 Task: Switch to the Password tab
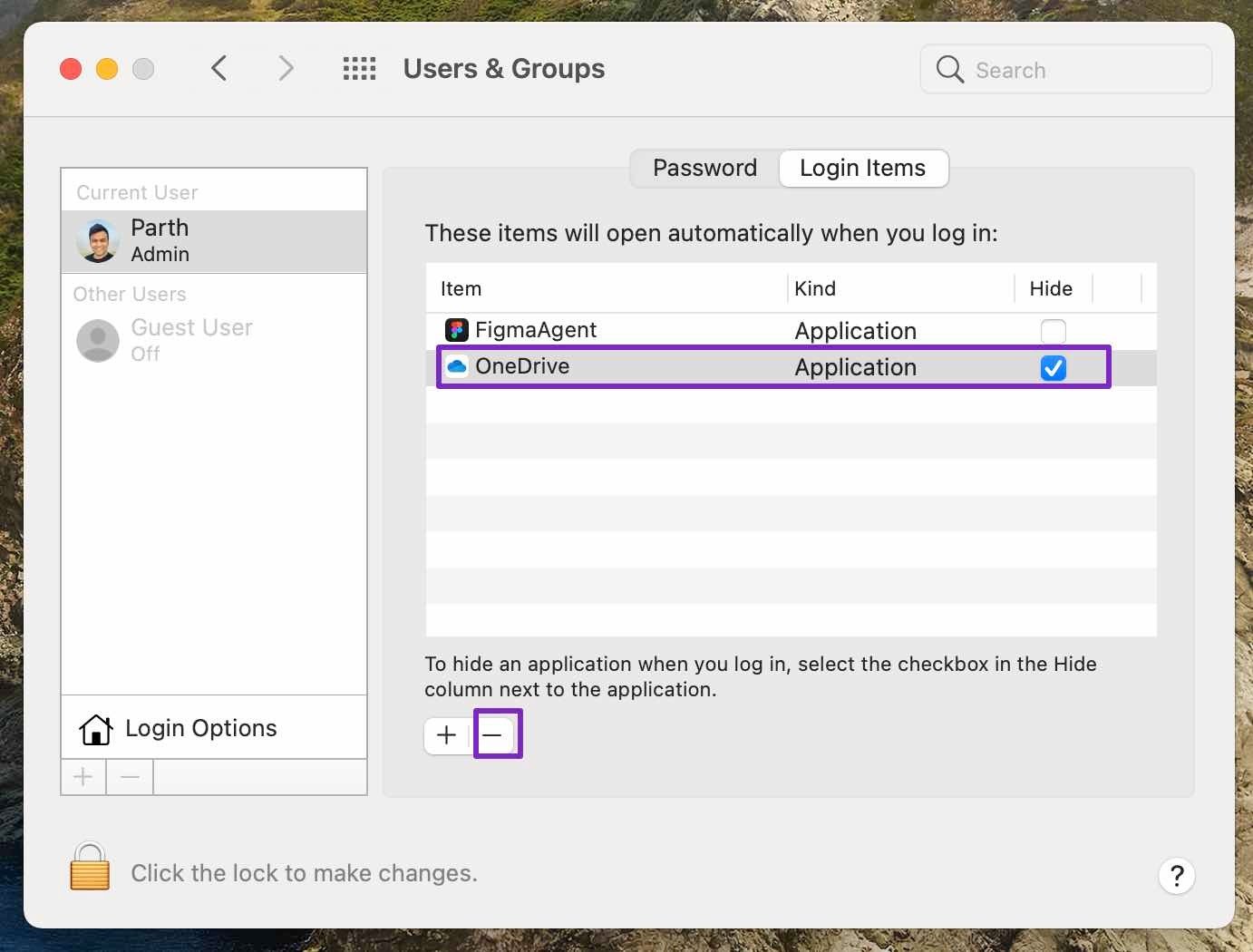(x=704, y=168)
